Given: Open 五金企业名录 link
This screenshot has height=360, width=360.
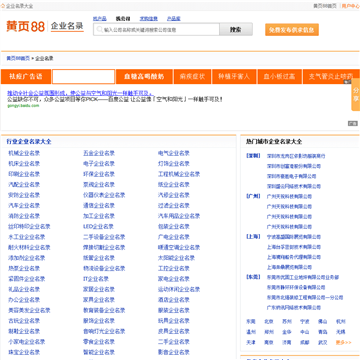Looking at the screenshot, I should (99, 153).
